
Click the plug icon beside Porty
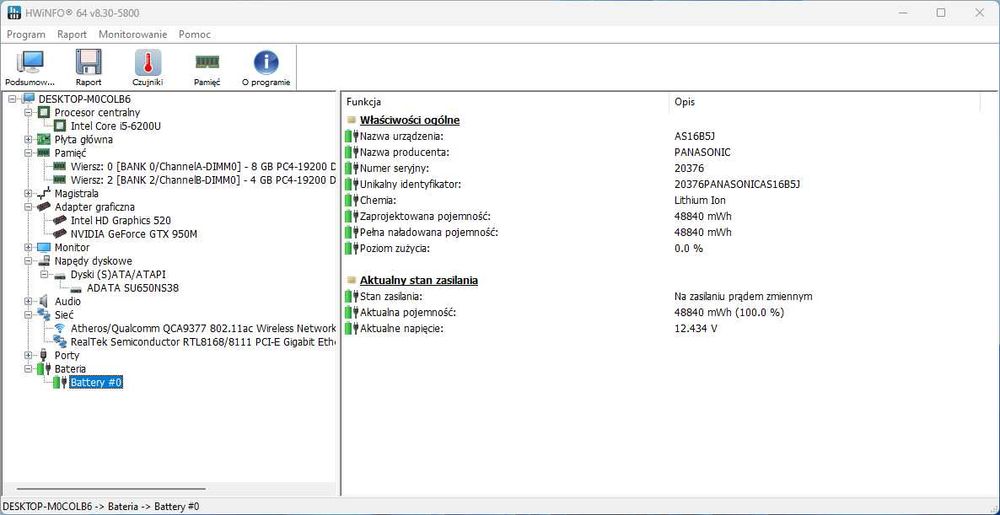(x=44, y=355)
